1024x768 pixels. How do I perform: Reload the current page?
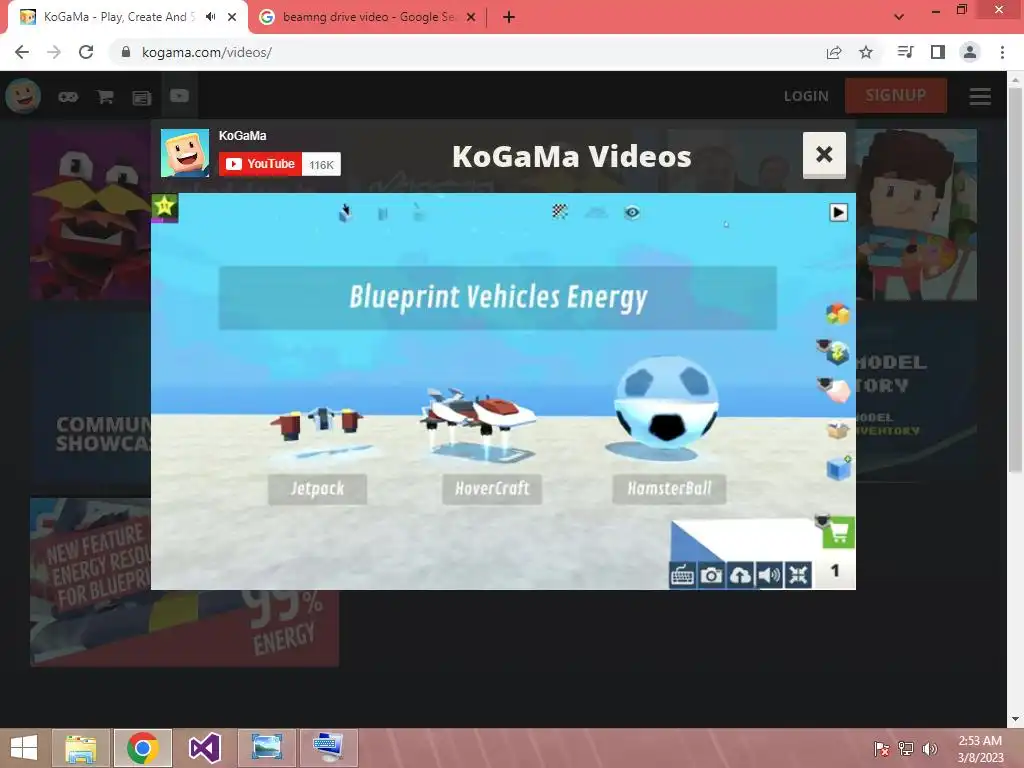86,52
